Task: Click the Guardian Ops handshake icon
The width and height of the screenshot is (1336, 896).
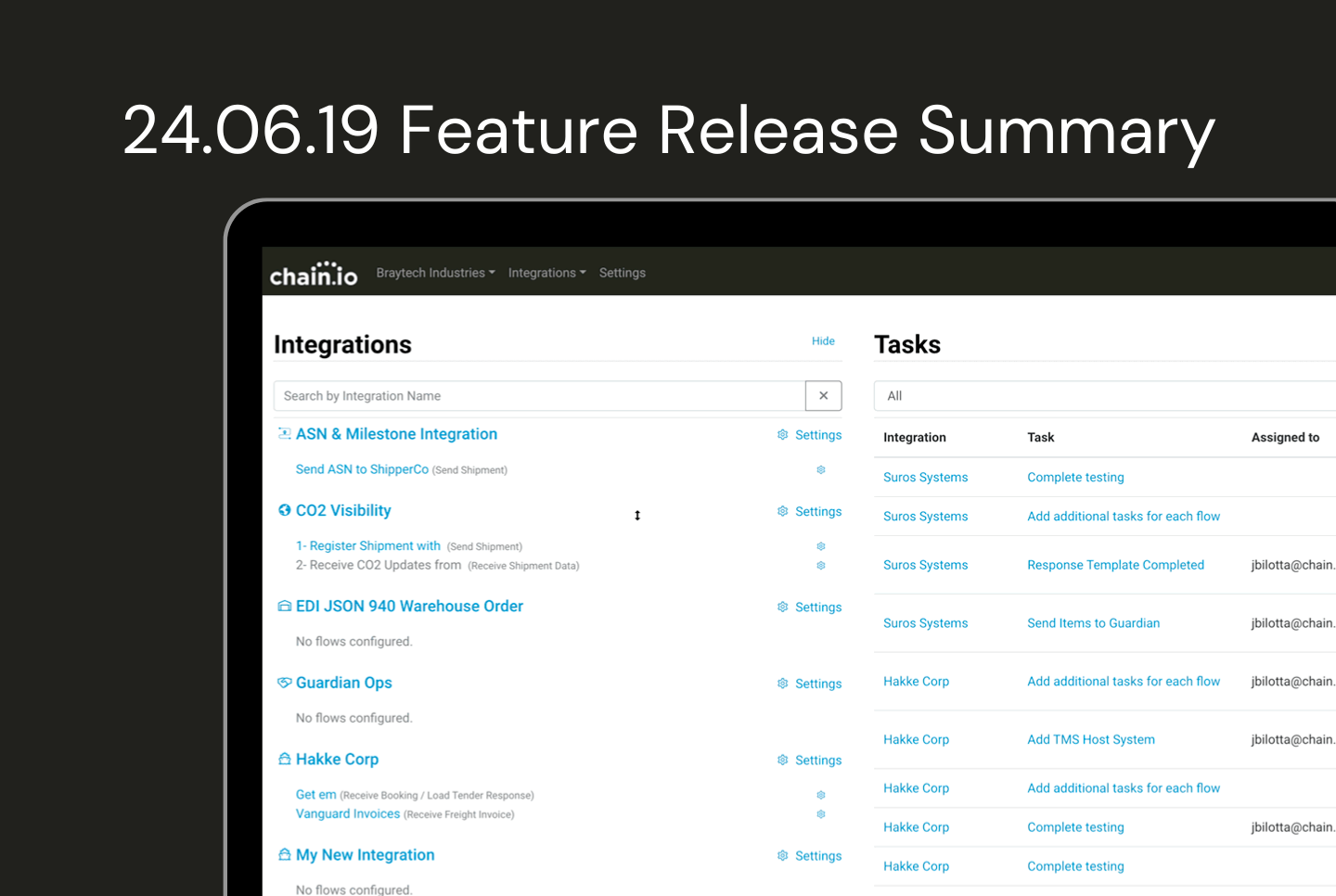Action: [x=285, y=683]
